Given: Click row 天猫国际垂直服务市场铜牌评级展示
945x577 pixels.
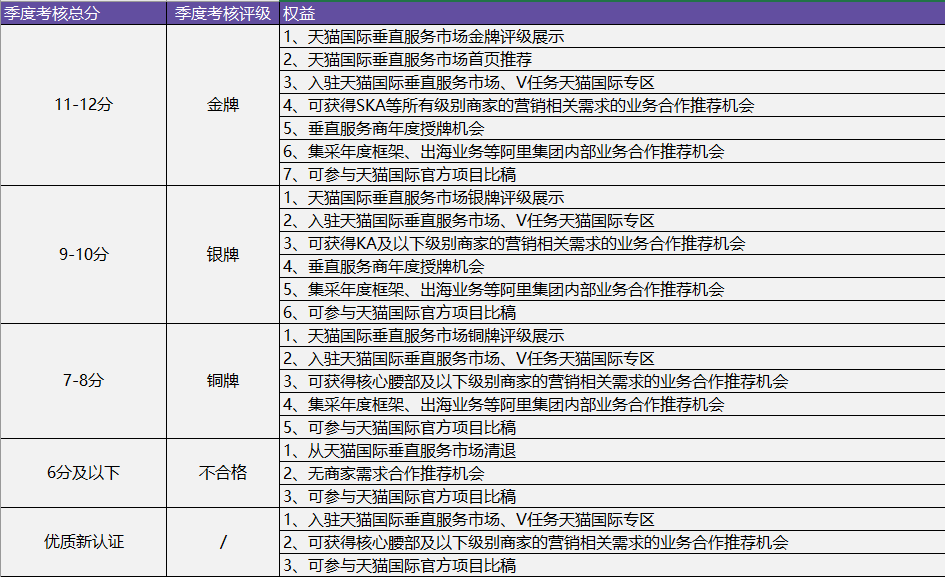Looking at the screenshot, I should click(612, 336).
